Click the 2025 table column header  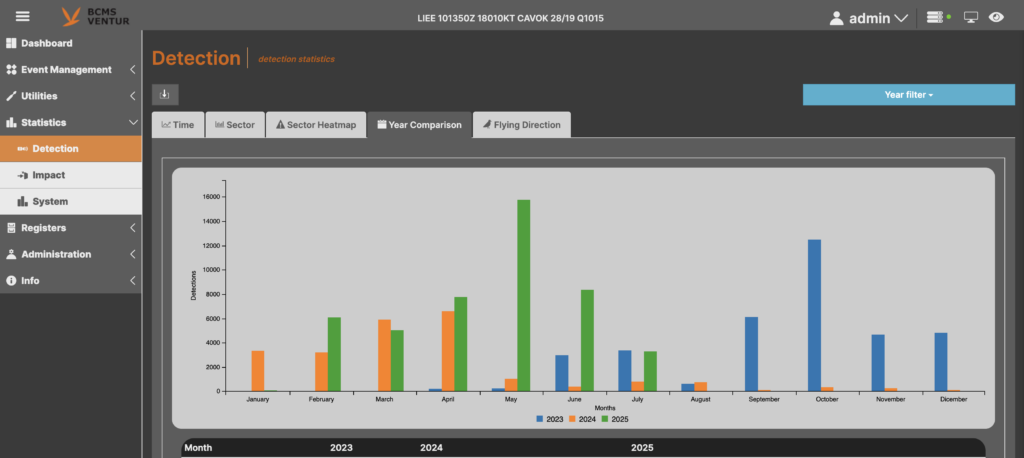tap(642, 448)
